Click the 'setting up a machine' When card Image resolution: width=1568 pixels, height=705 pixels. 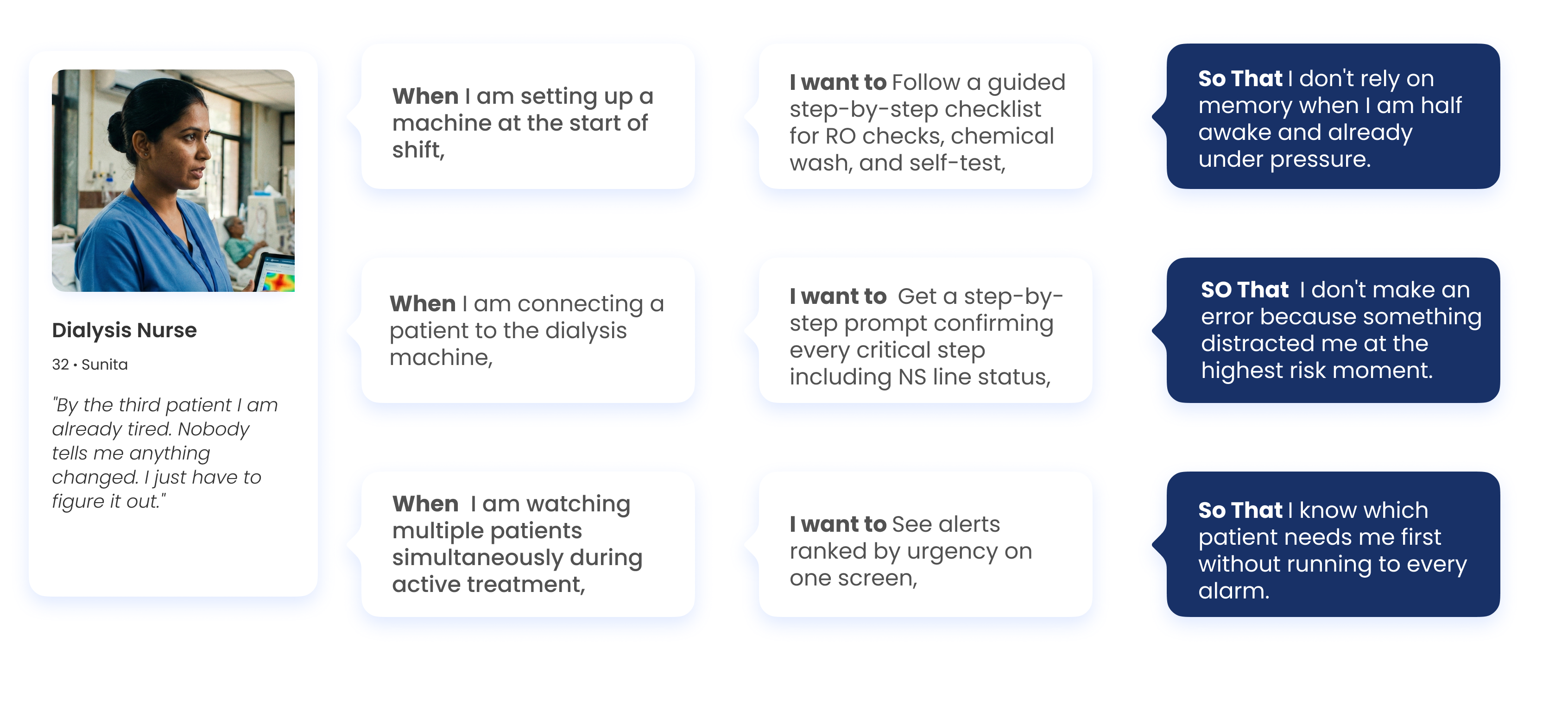click(528, 116)
